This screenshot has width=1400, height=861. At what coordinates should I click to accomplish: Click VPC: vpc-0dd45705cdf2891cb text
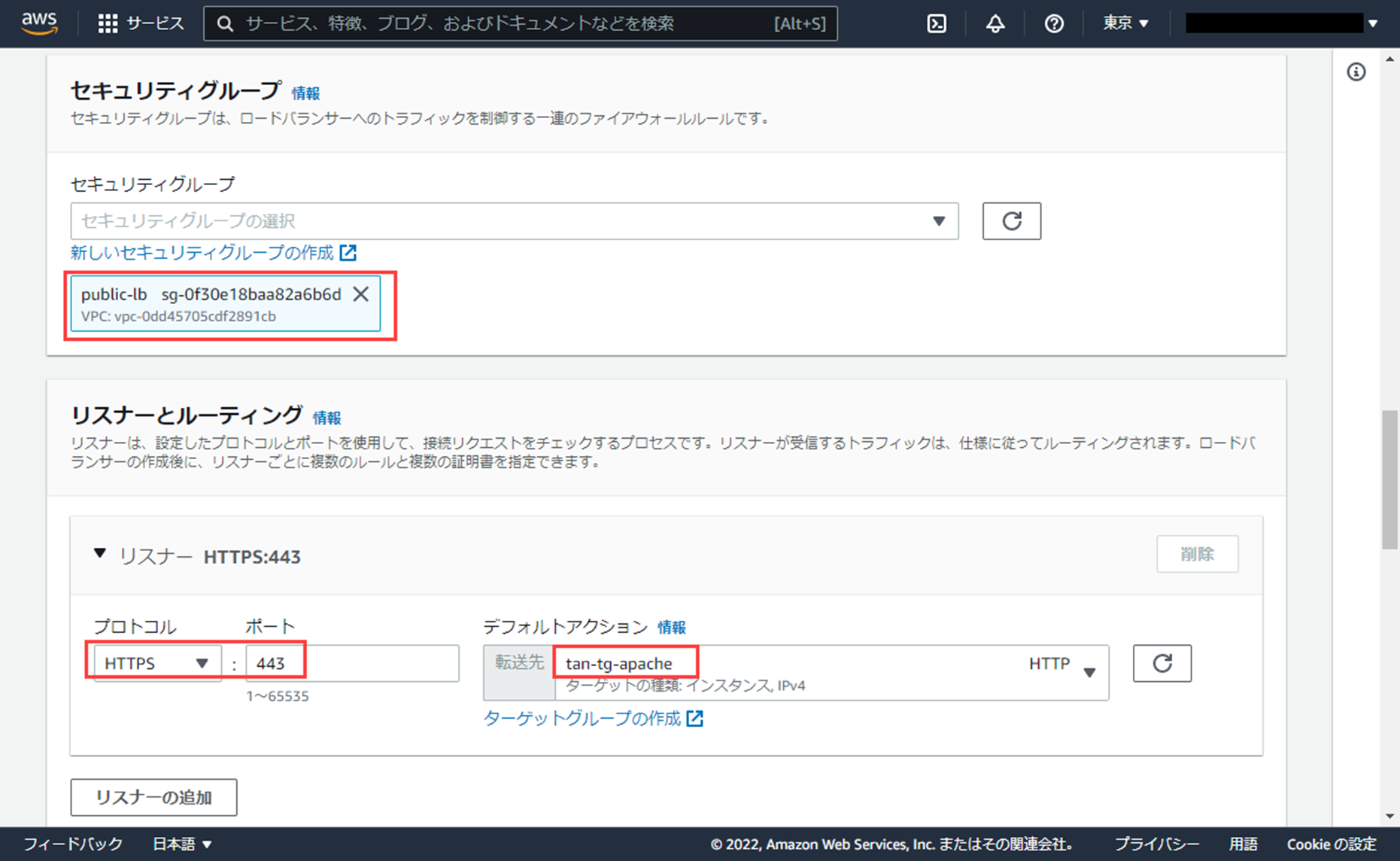178,317
